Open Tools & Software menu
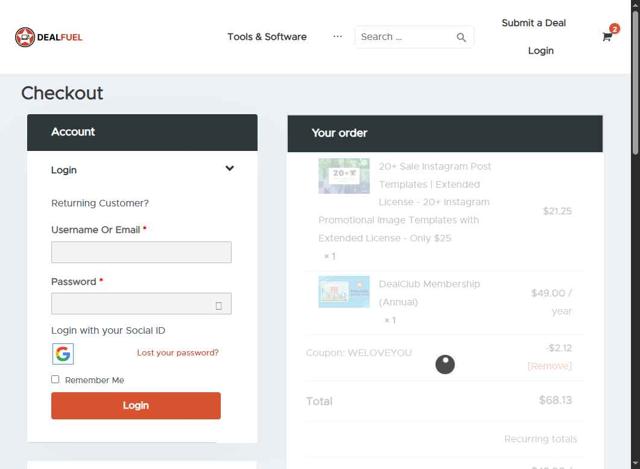Viewport: 640px width, 469px height. click(x=267, y=37)
